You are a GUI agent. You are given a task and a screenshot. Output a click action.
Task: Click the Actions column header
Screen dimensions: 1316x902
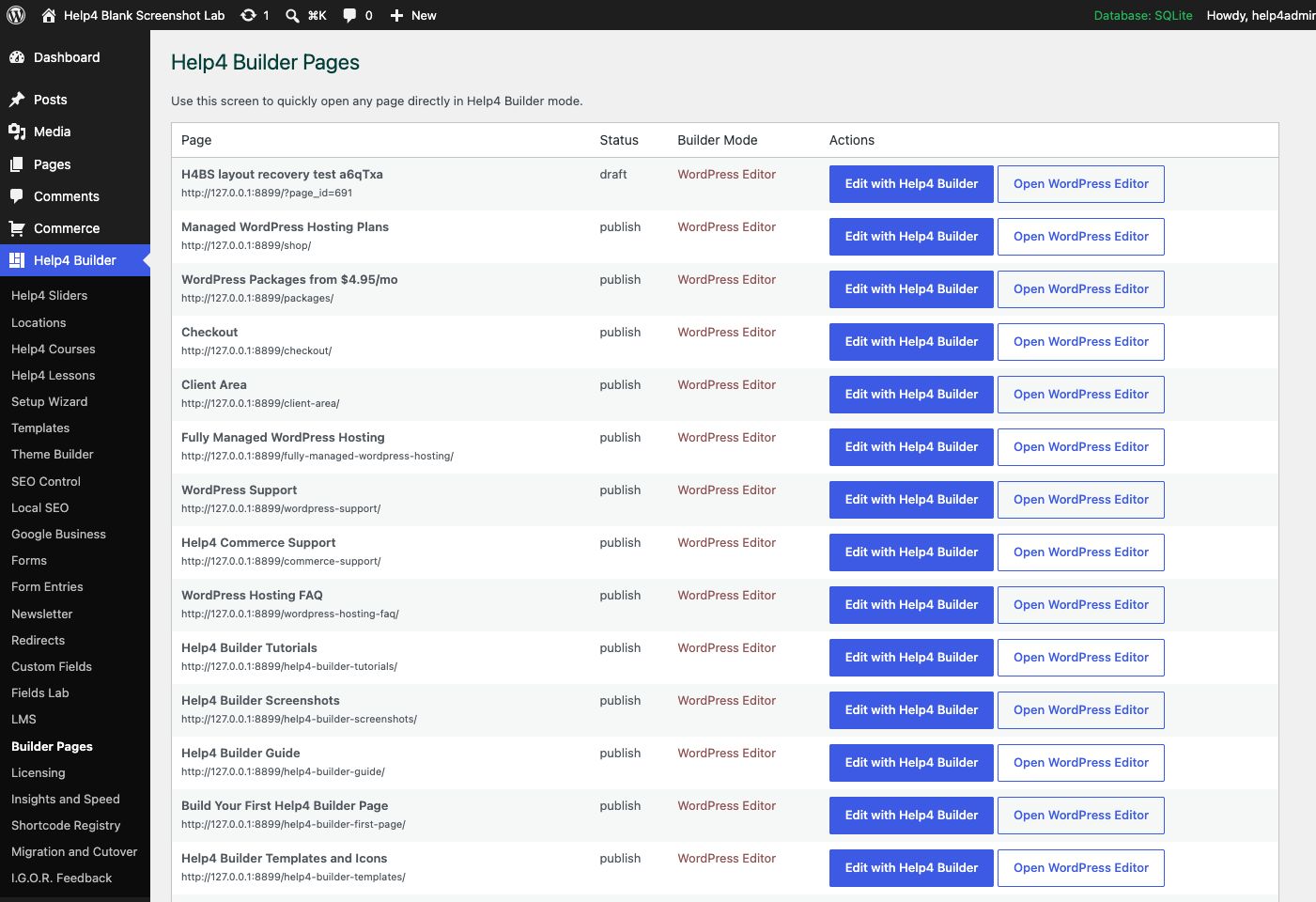(x=852, y=140)
